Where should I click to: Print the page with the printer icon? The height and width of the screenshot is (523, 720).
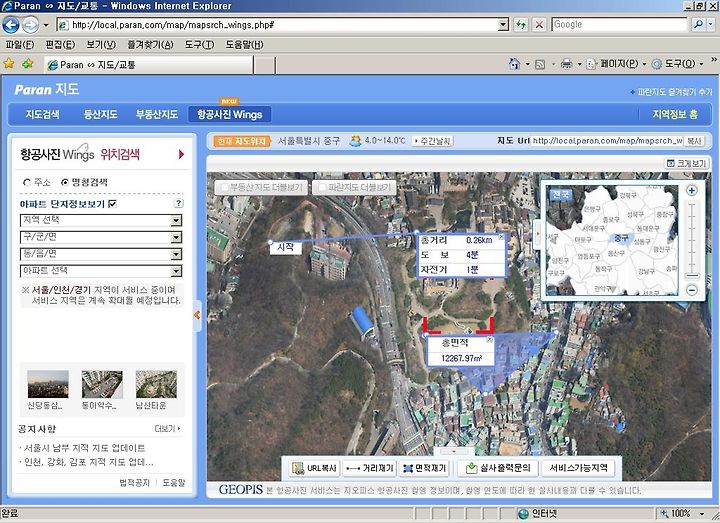[567, 64]
